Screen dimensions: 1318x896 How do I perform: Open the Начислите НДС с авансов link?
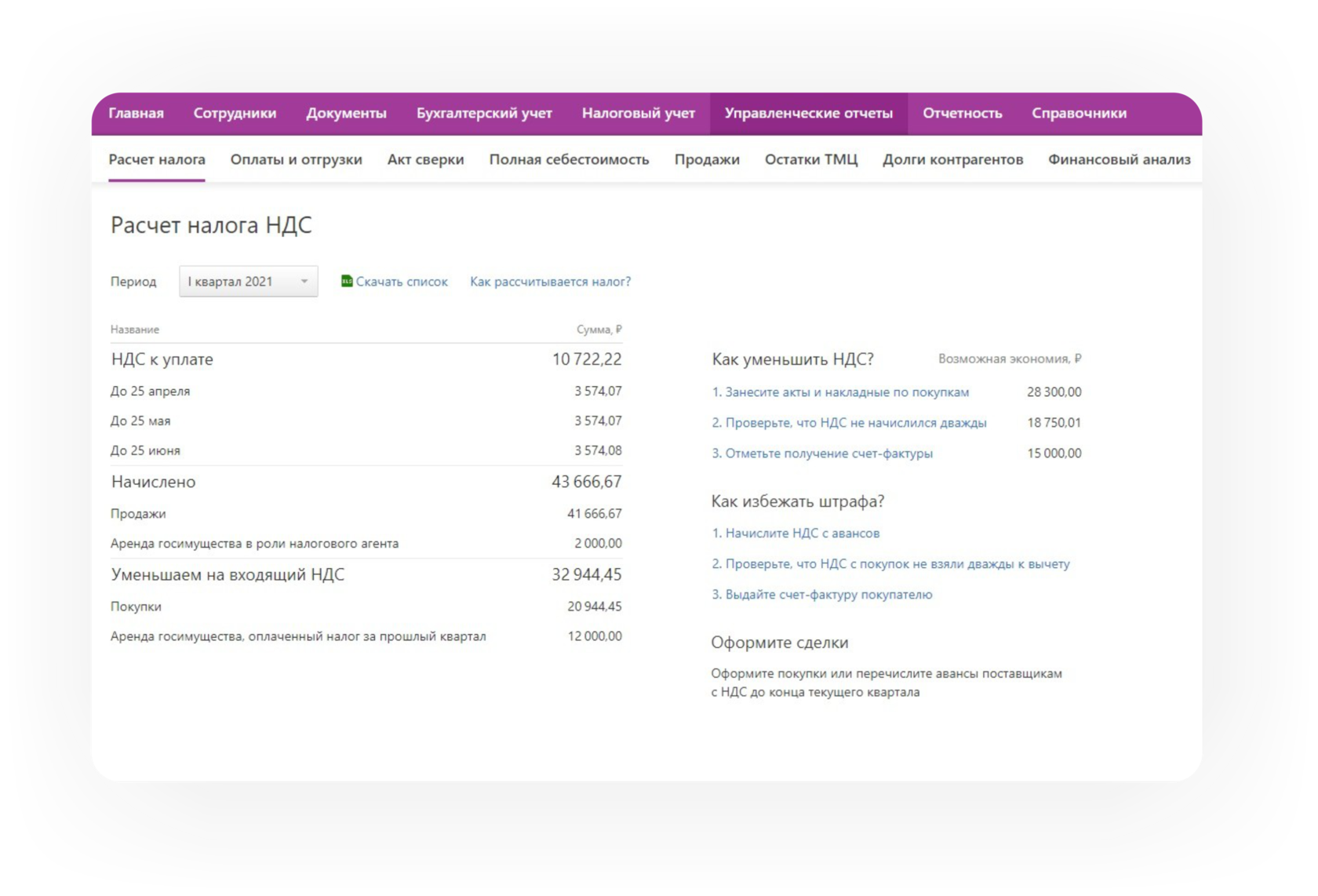click(796, 533)
